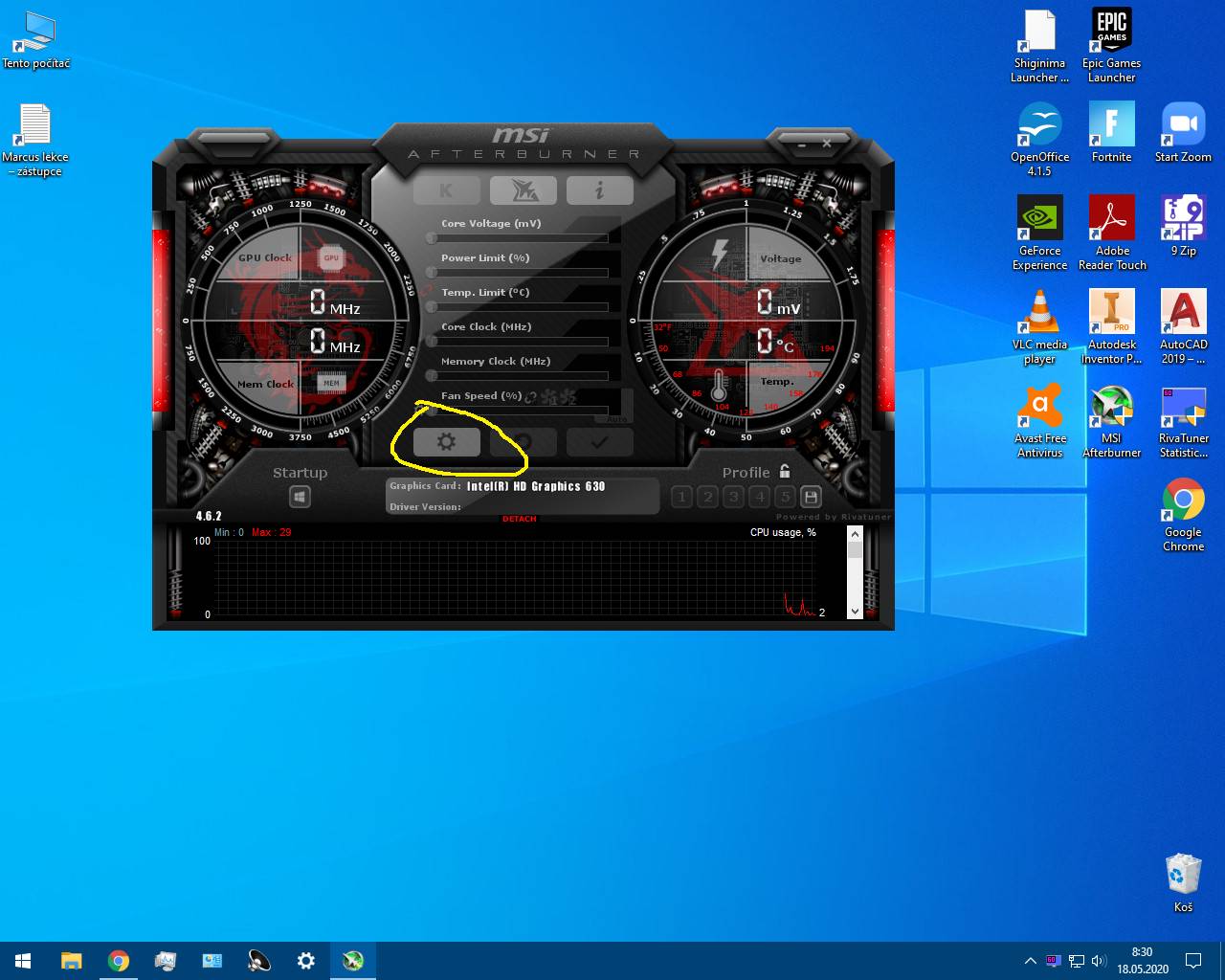Image resolution: width=1225 pixels, height=980 pixels.
Task: Select the Epic Games Launcher desktop icon
Action: pyautogui.click(x=1111, y=46)
